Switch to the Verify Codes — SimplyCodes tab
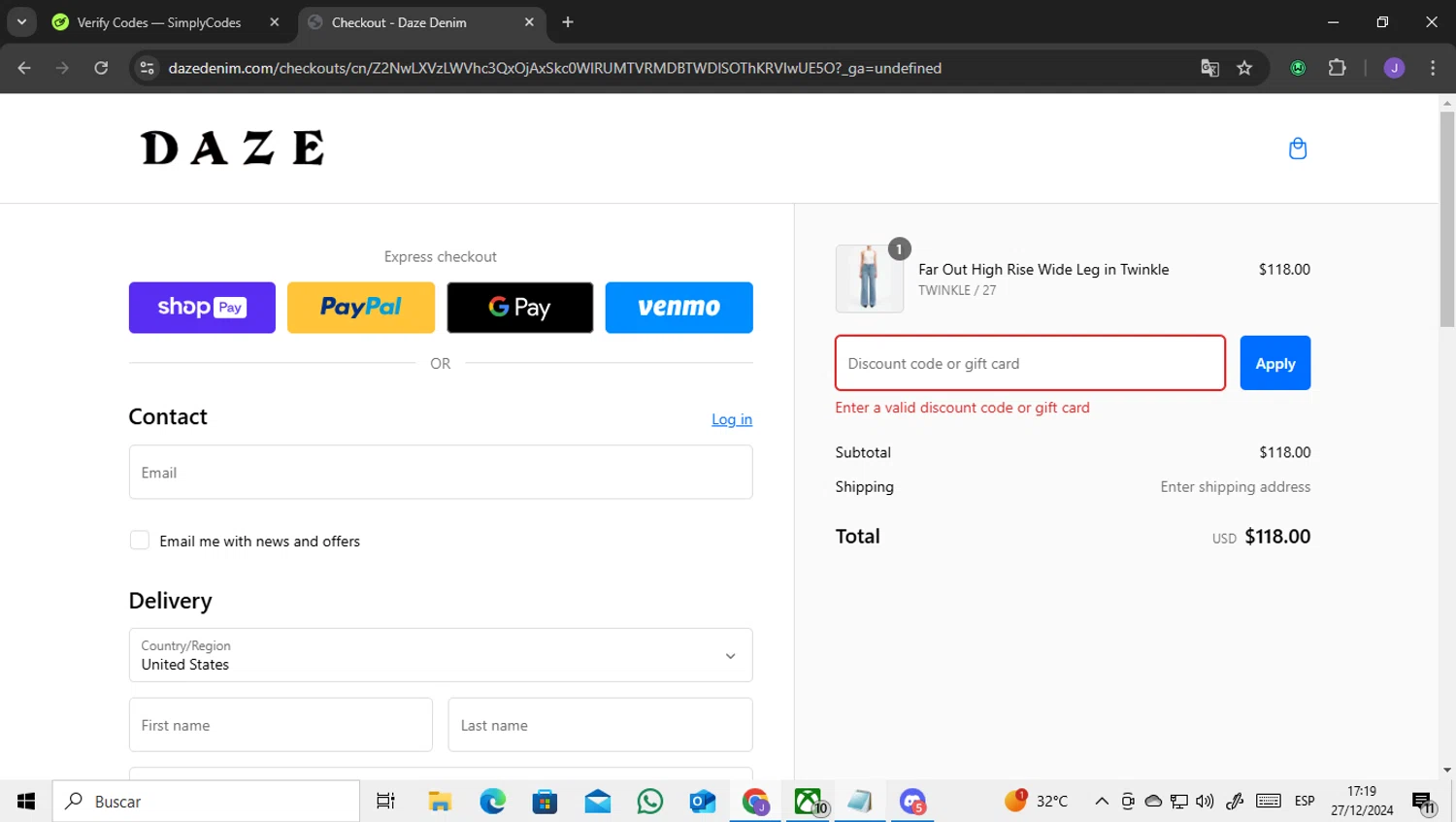This screenshot has height=822, width=1456. click(x=166, y=22)
